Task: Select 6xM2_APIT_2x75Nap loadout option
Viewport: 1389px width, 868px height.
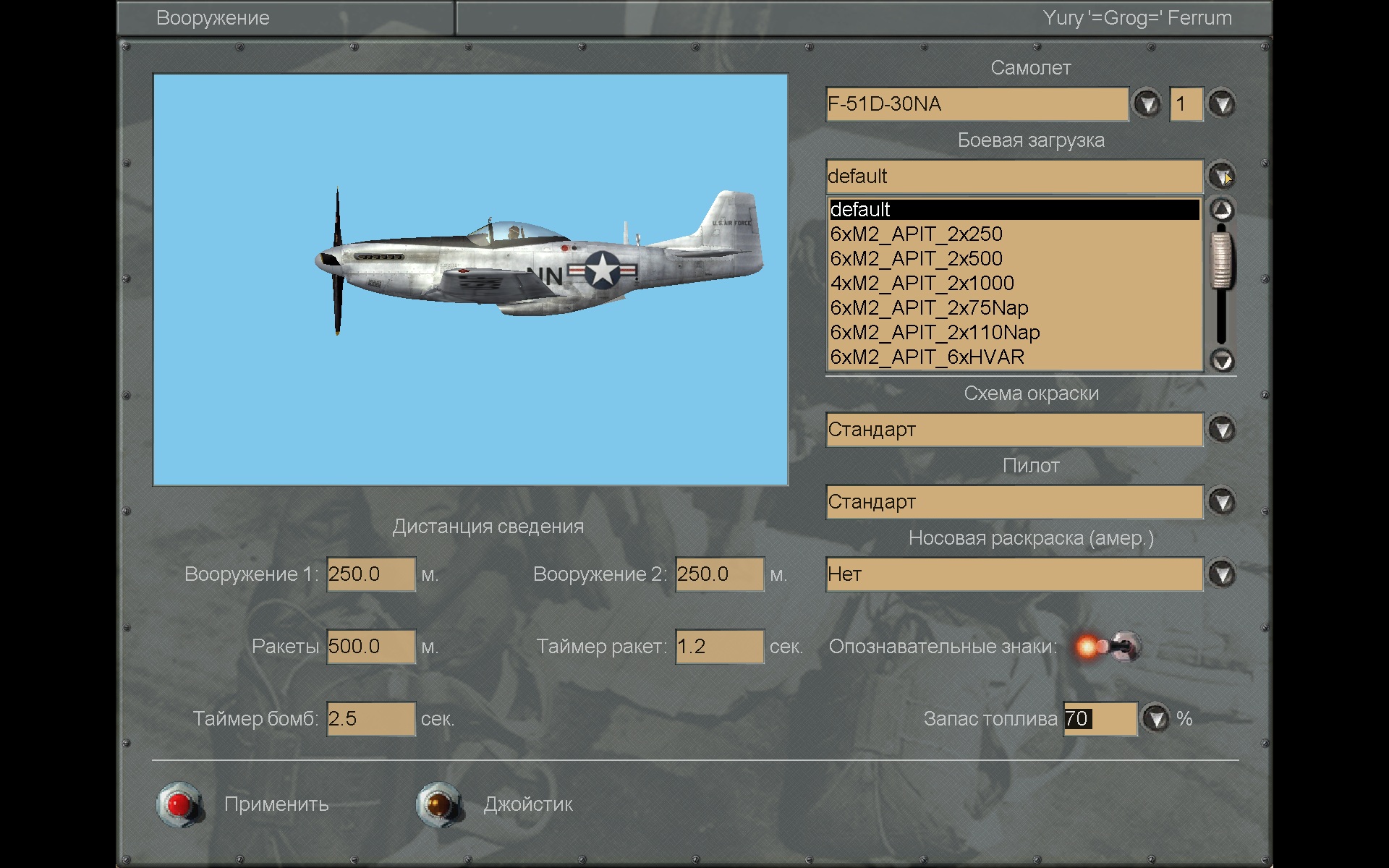Action: tap(929, 308)
